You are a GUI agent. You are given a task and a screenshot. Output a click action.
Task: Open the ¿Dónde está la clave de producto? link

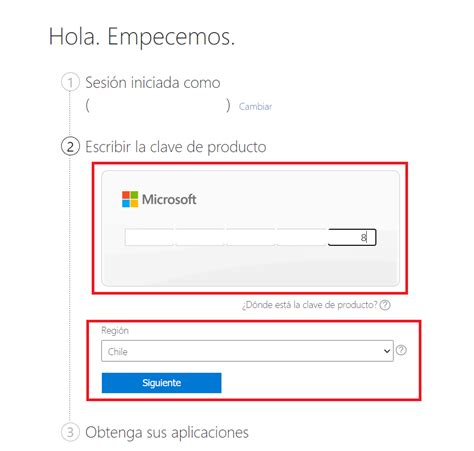(310, 305)
